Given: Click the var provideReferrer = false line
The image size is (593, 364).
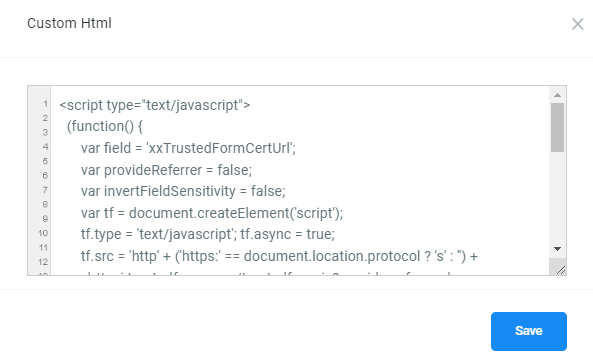Looking at the screenshot, I should [x=166, y=170].
